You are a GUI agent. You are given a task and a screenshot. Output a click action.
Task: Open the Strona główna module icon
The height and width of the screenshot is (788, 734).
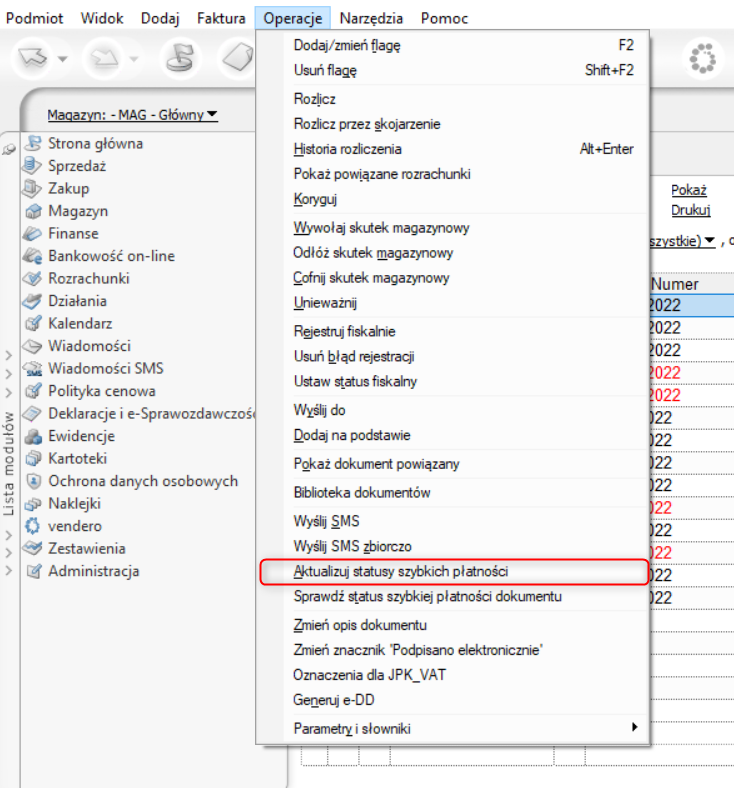point(33,143)
